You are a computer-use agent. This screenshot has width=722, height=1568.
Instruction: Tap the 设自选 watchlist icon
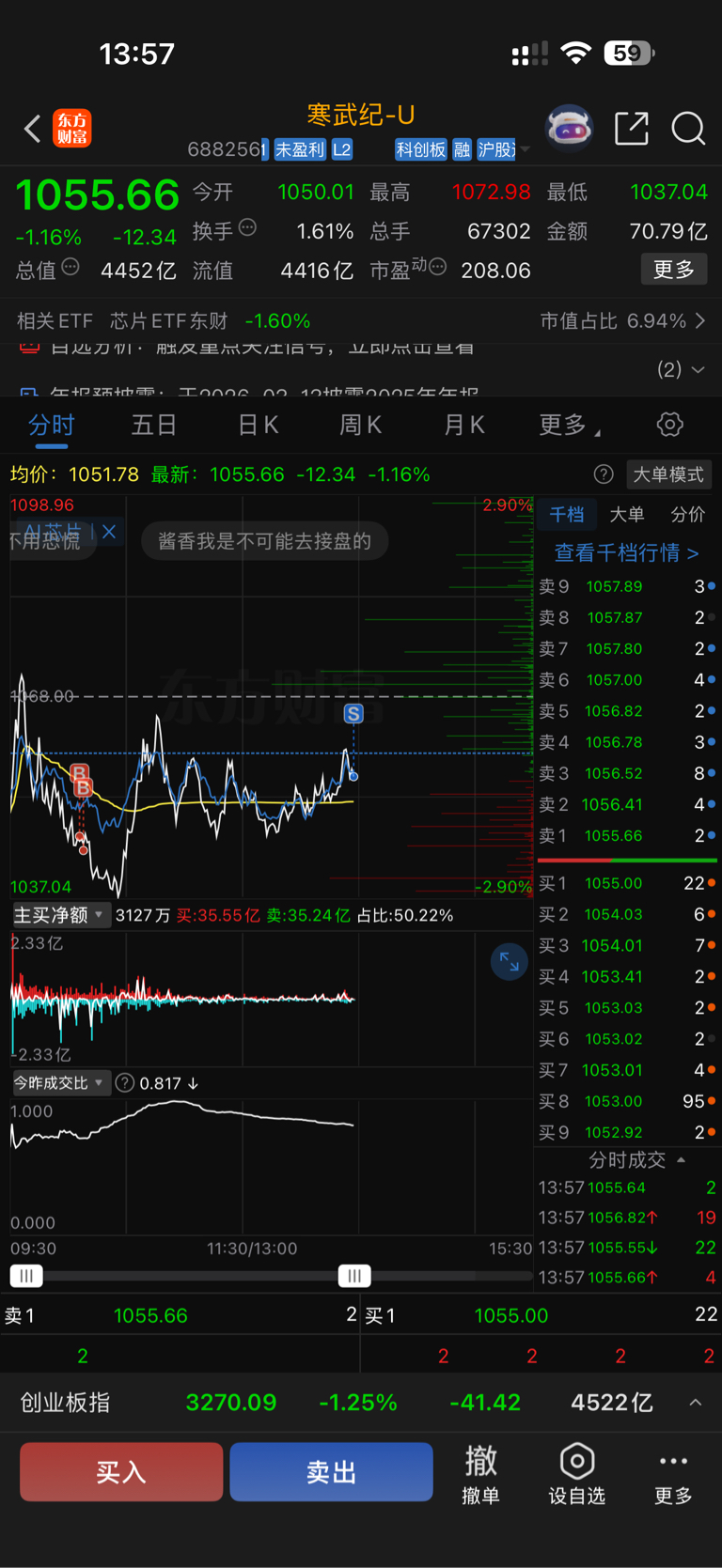576,1472
